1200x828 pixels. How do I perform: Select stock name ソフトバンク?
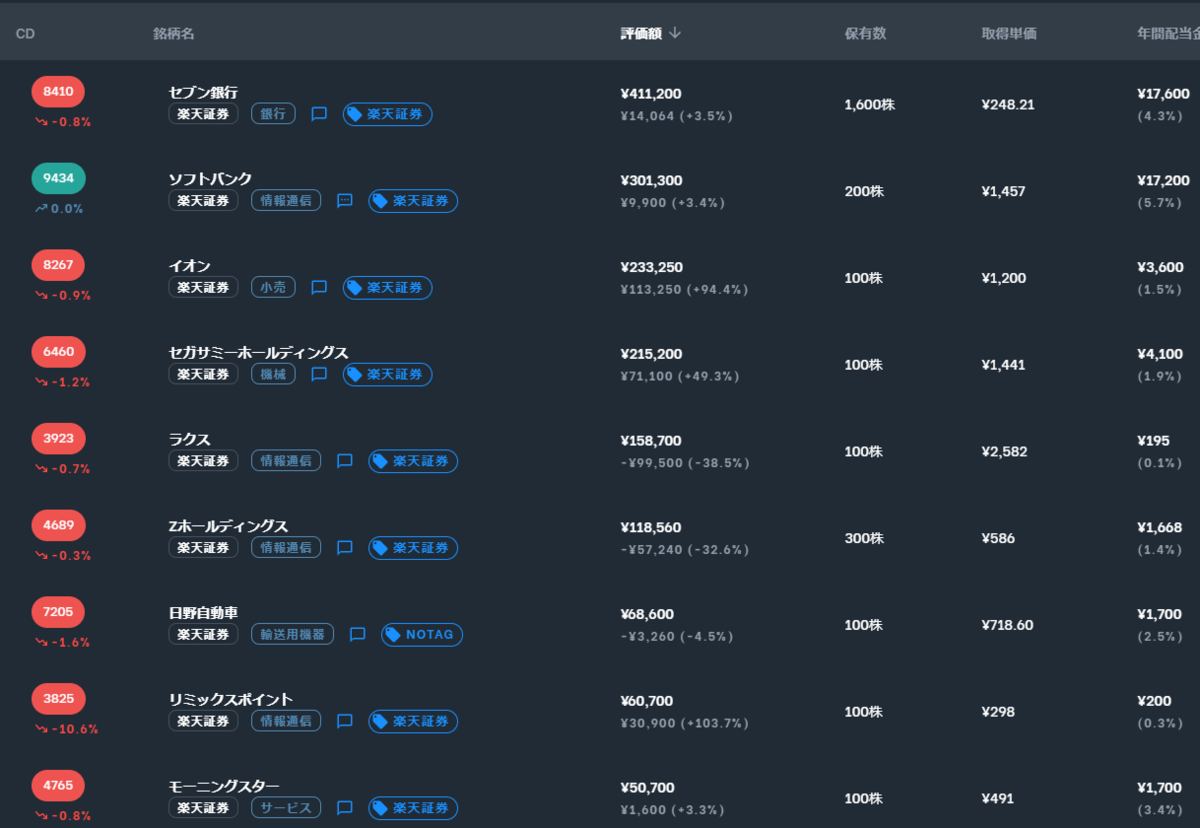click(x=210, y=179)
